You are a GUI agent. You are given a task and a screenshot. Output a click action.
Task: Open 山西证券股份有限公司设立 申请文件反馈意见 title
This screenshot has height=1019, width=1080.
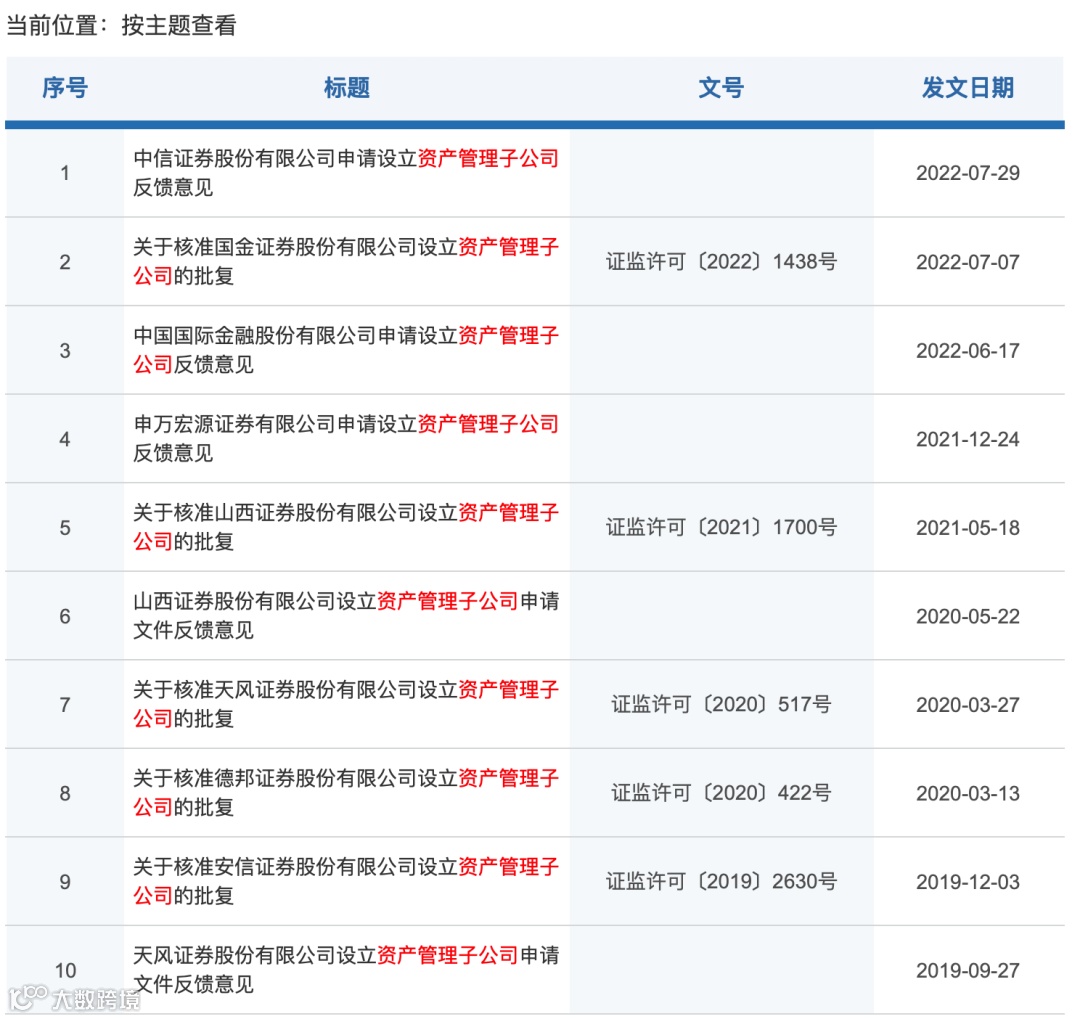[x=346, y=615]
